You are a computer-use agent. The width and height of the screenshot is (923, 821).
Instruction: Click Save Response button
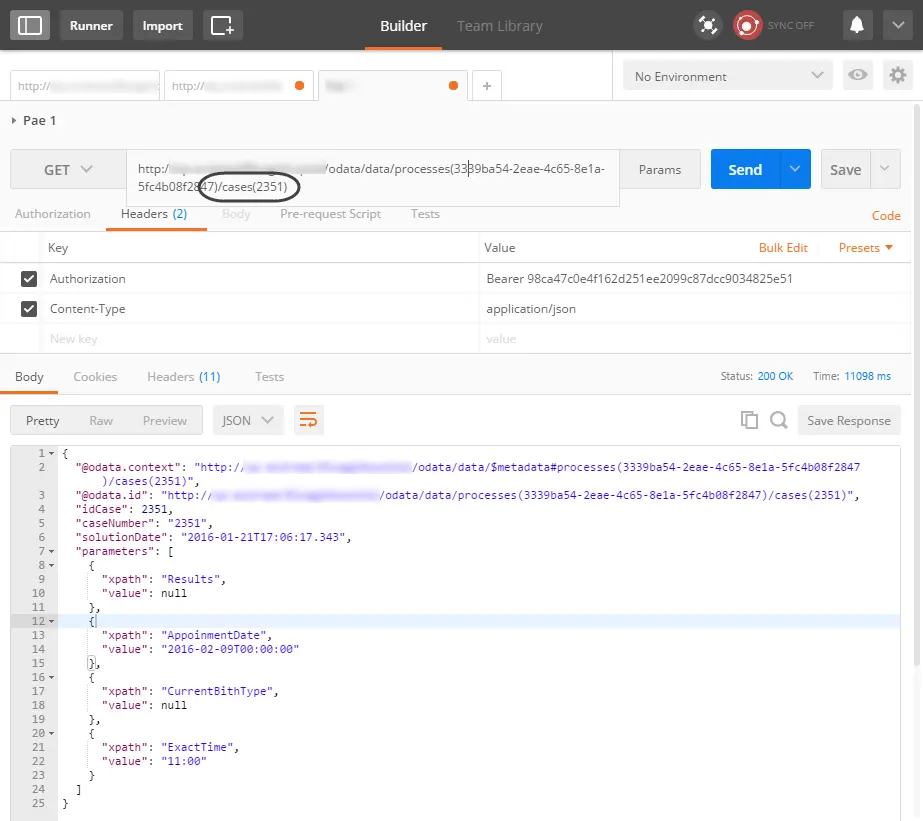click(849, 420)
